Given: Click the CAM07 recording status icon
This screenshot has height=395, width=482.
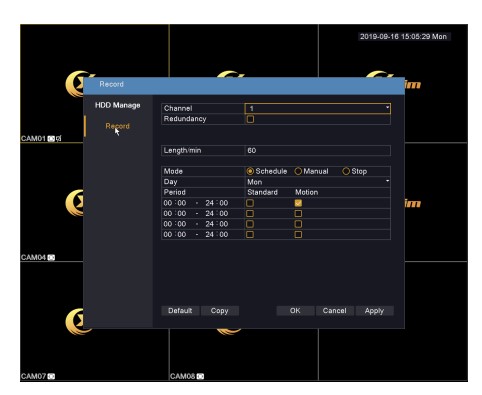Looking at the screenshot, I should pyautogui.click(x=51, y=376).
